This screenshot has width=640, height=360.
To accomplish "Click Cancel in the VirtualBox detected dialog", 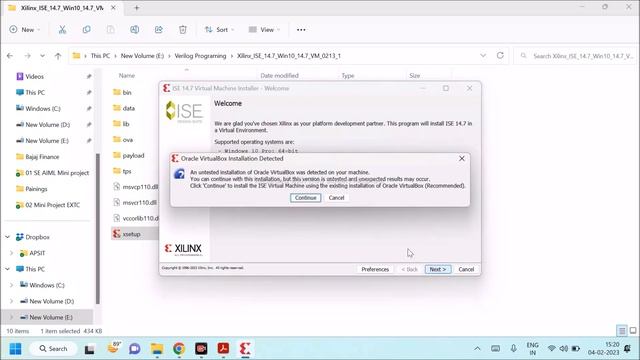I will [336, 198].
